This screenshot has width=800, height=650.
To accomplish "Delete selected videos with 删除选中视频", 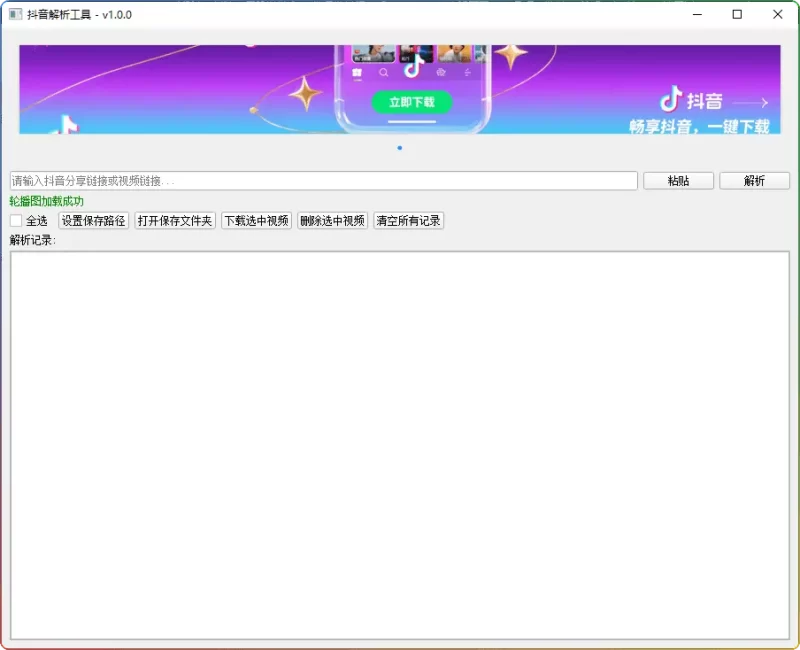I will click(x=331, y=220).
